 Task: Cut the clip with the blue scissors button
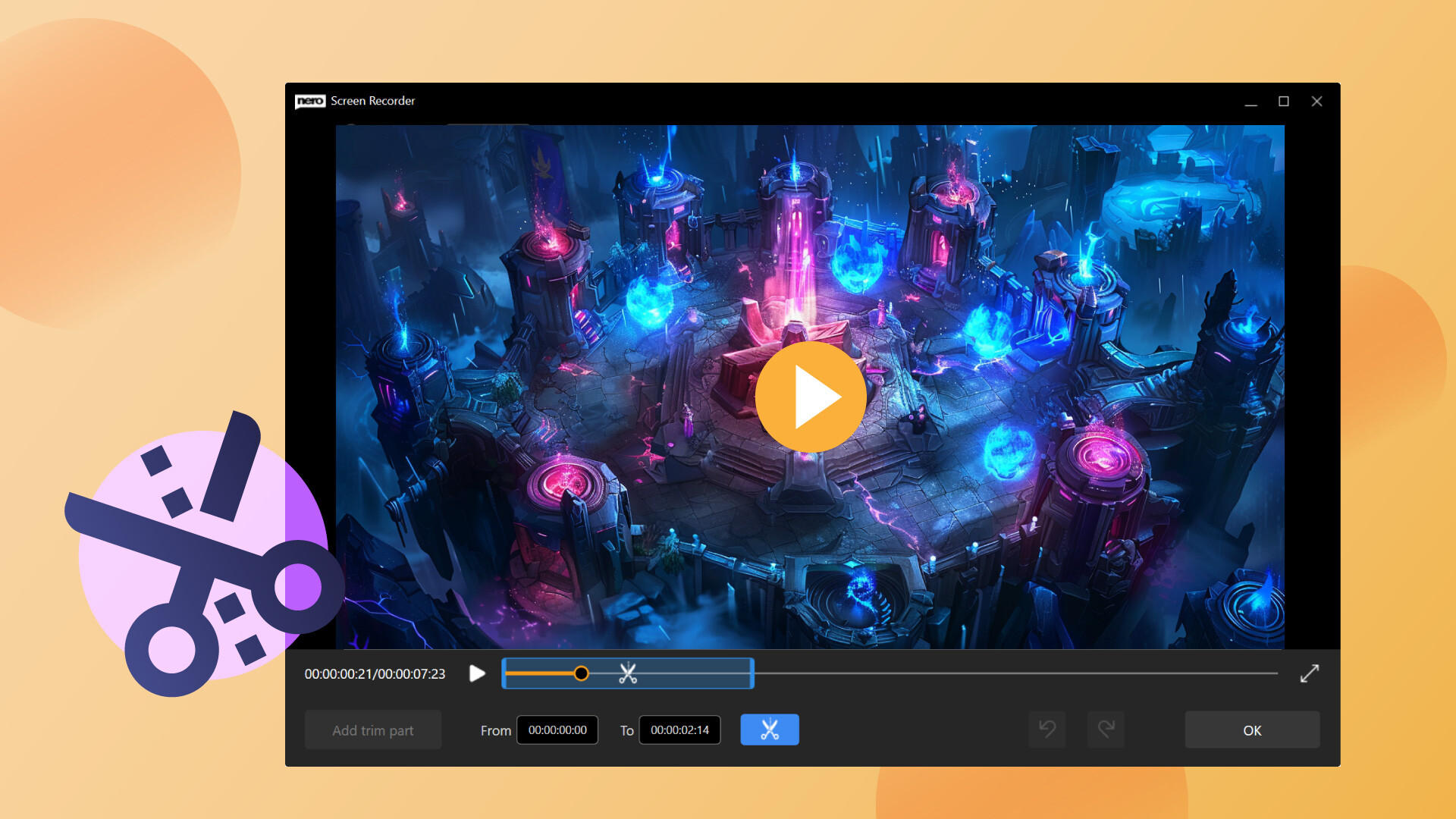coord(770,730)
